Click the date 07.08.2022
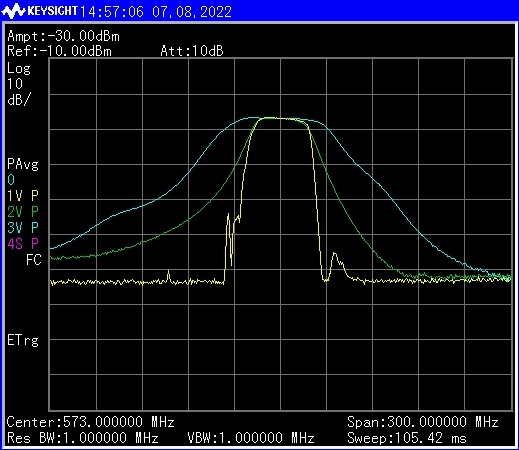Screen dimensions: 519x450 click(x=192, y=12)
